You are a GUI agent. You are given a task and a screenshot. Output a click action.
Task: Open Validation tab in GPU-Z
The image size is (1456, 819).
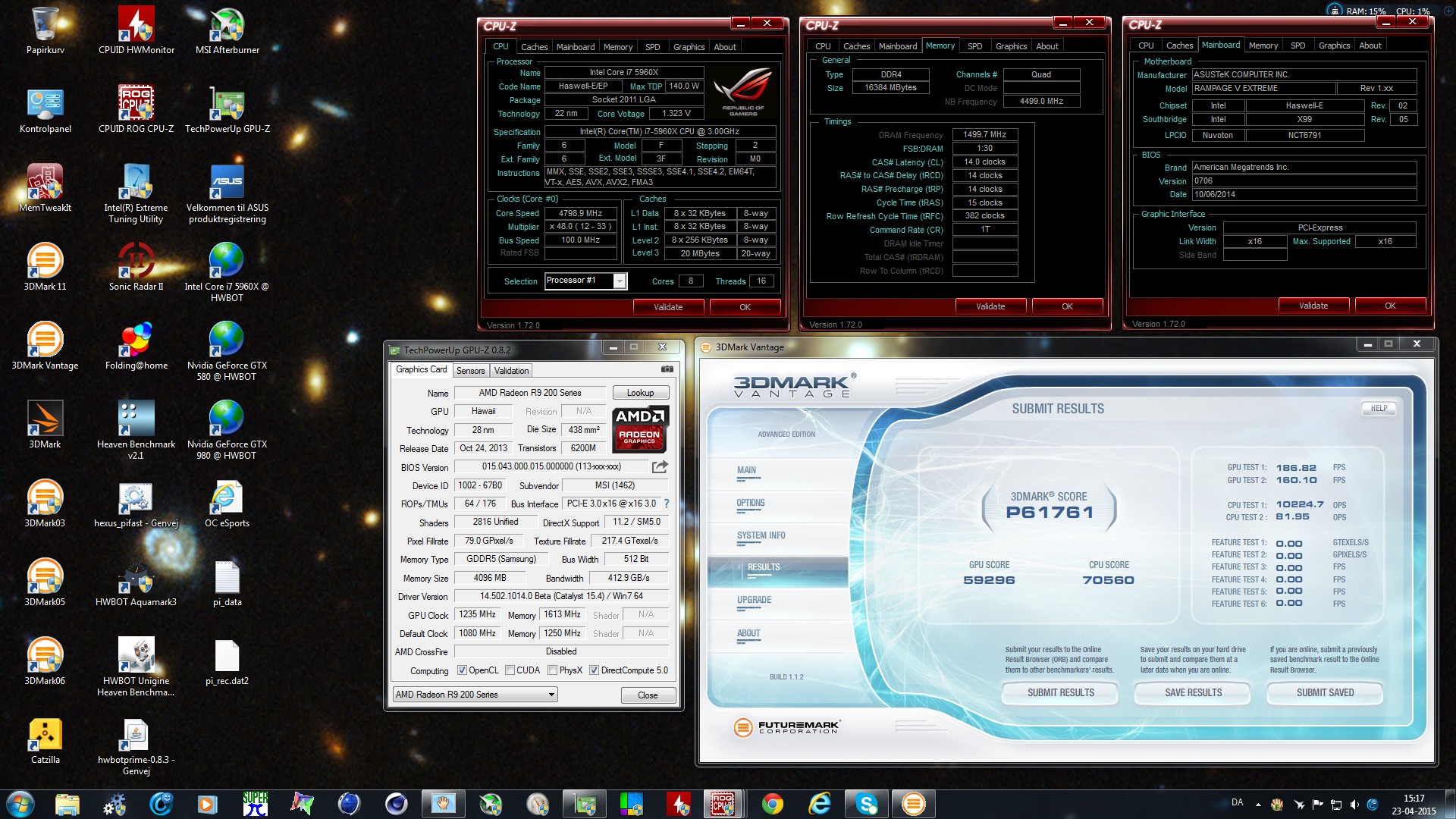(x=511, y=371)
